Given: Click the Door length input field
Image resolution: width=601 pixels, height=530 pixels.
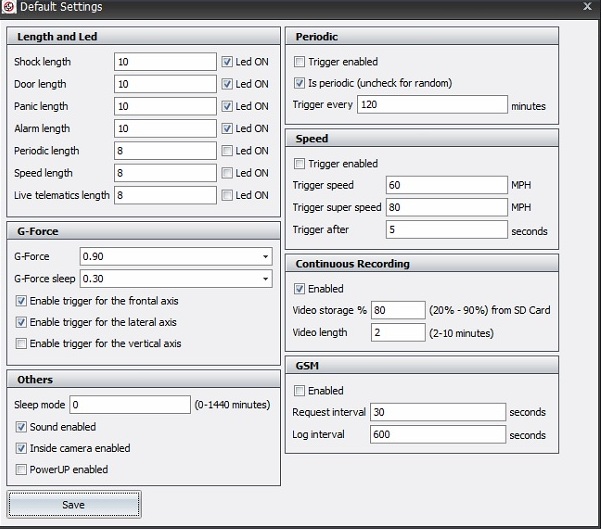Looking at the screenshot, I should tap(165, 84).
